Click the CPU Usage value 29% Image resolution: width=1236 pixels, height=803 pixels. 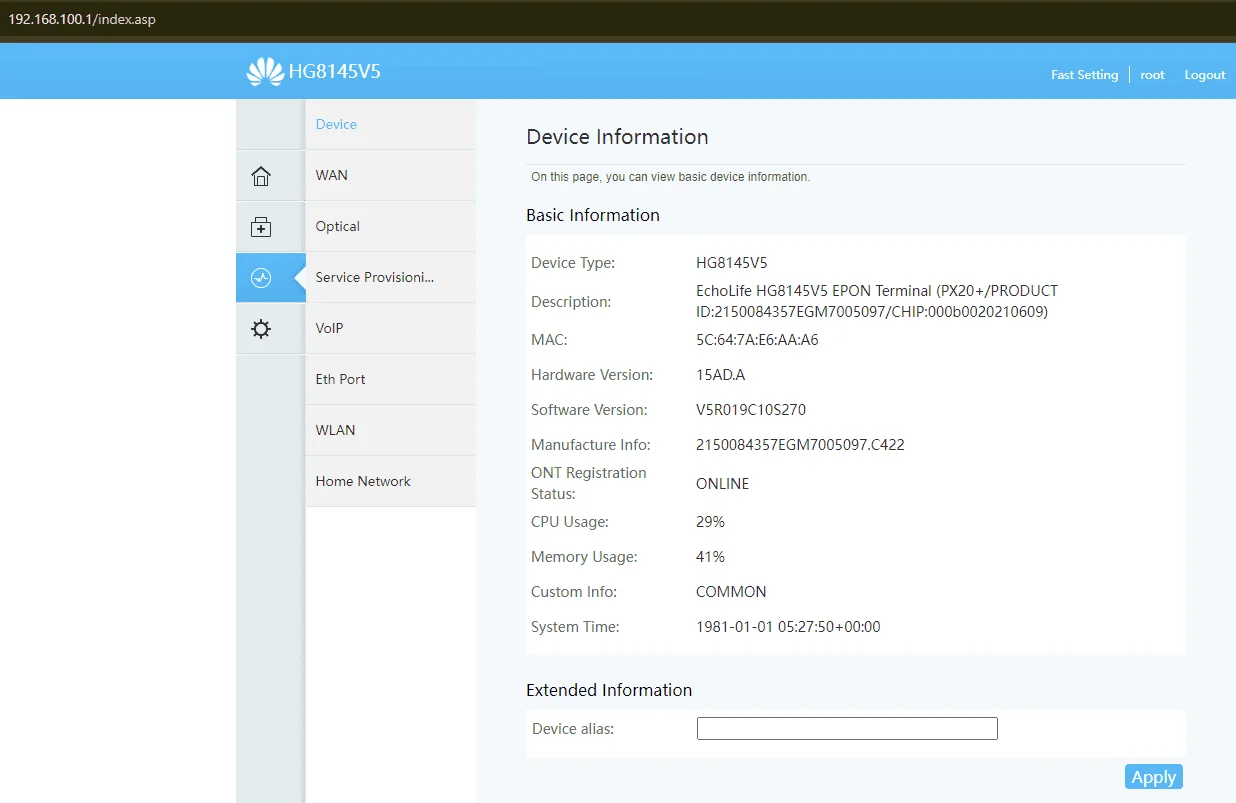710,522
